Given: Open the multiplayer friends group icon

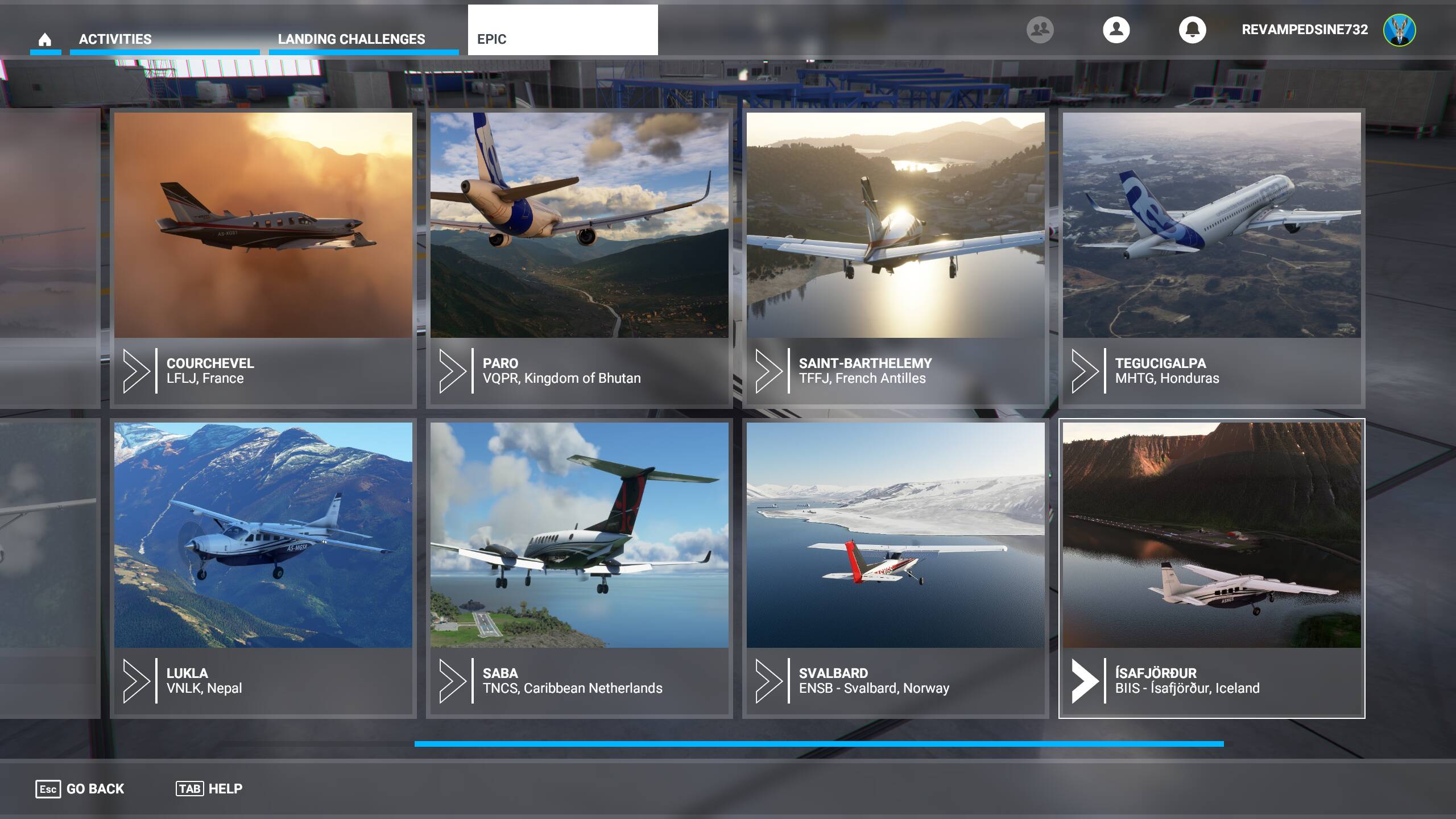Looking at the screenshot, I should (1040, 30).
